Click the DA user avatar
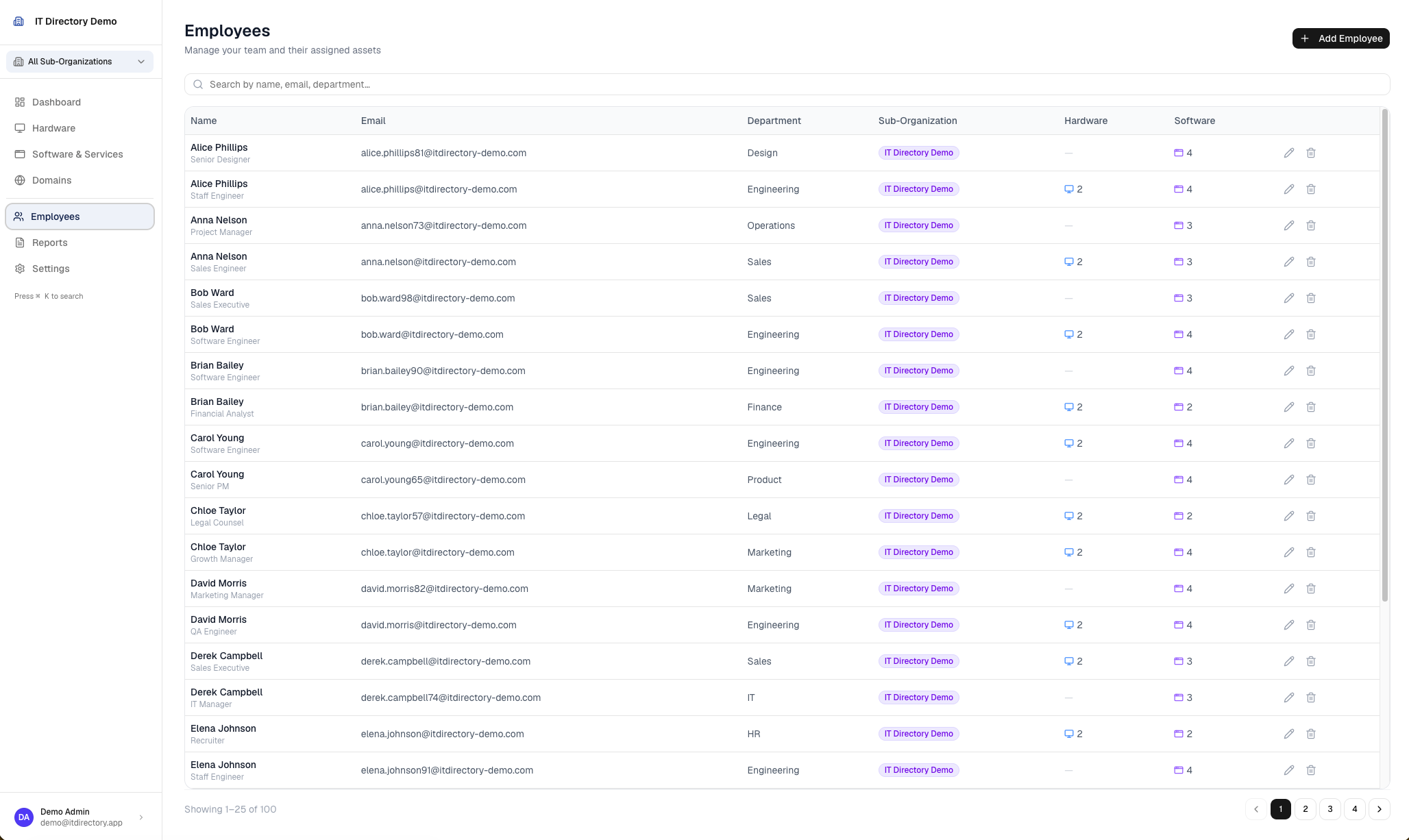Image resolution: width=1409 pixels, height=840 pixels. [24, 817]
